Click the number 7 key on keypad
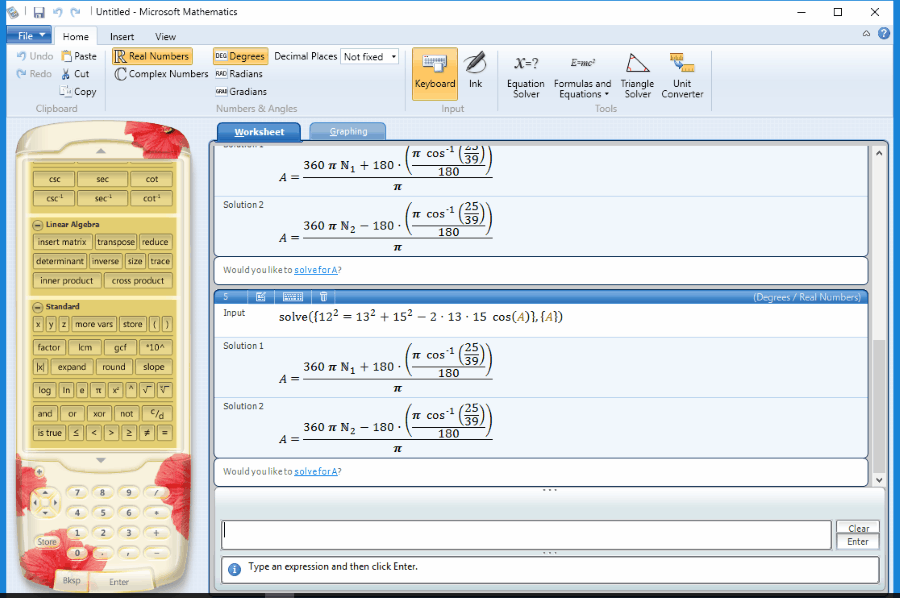The height and width of the screenshot is (598, 900). (x=77, y=492)
